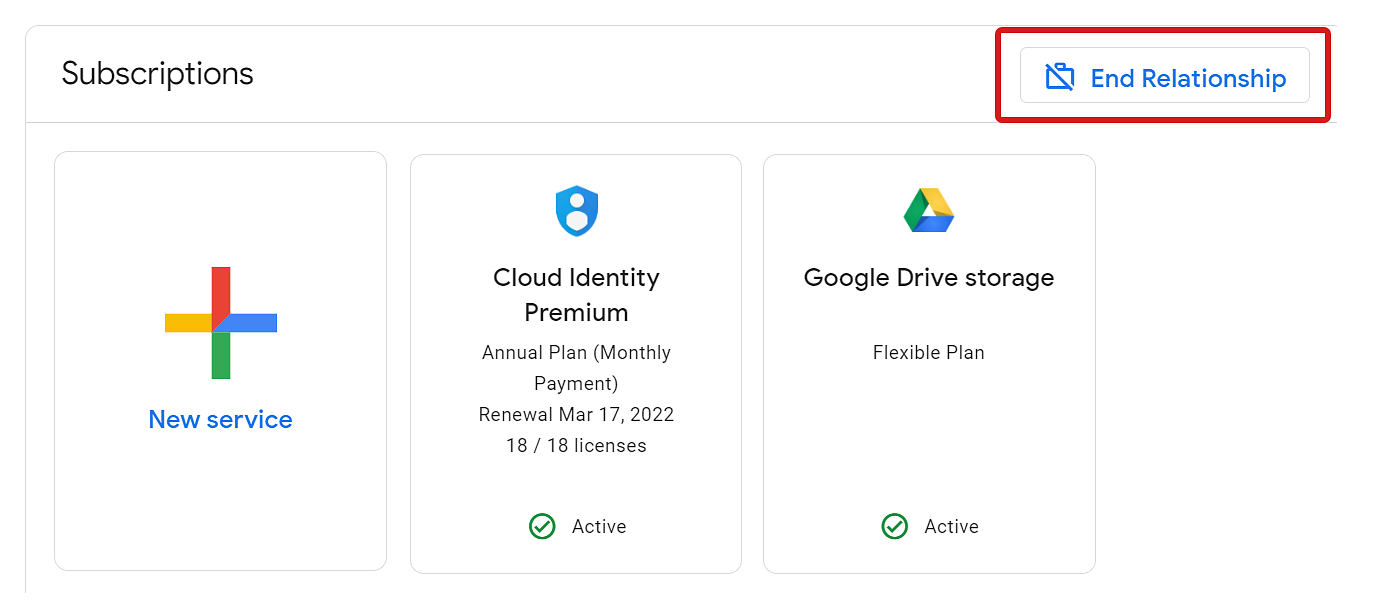Open the New service link
This screenshot has height=610, width=1375.
click(x=220, y=420)
